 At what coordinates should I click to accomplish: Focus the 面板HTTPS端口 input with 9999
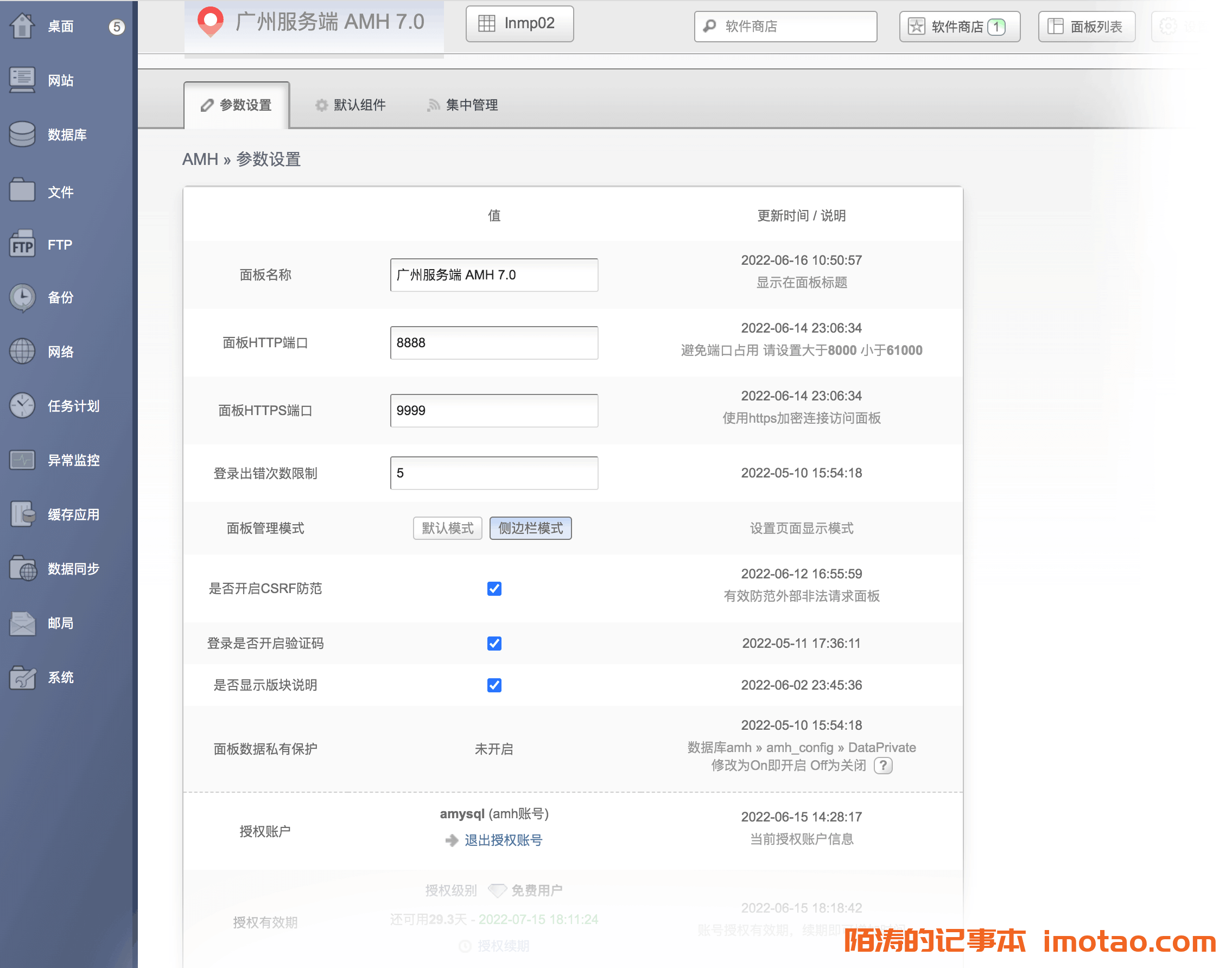494,410
